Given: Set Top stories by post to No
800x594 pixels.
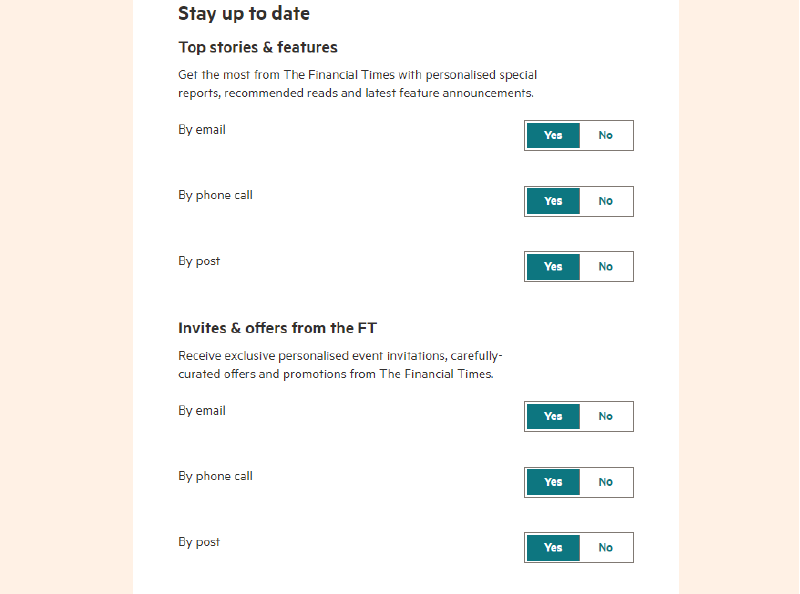Looking at the screenshot, I should point(606,266).
